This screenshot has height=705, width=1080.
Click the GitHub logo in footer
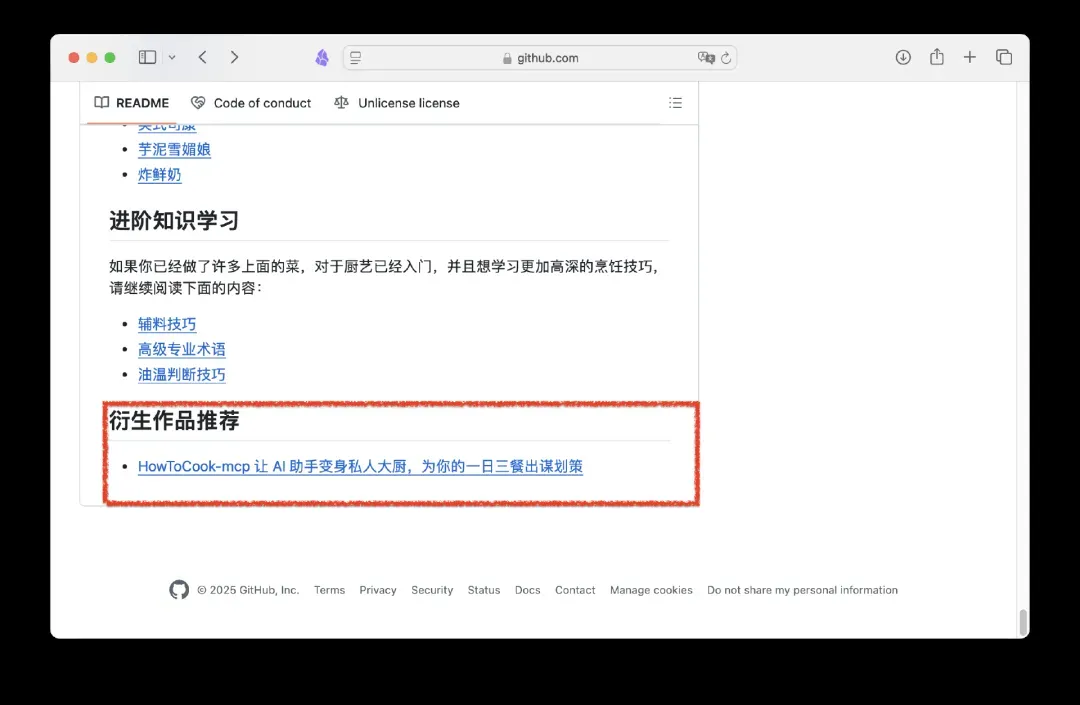tap(179, 589)
